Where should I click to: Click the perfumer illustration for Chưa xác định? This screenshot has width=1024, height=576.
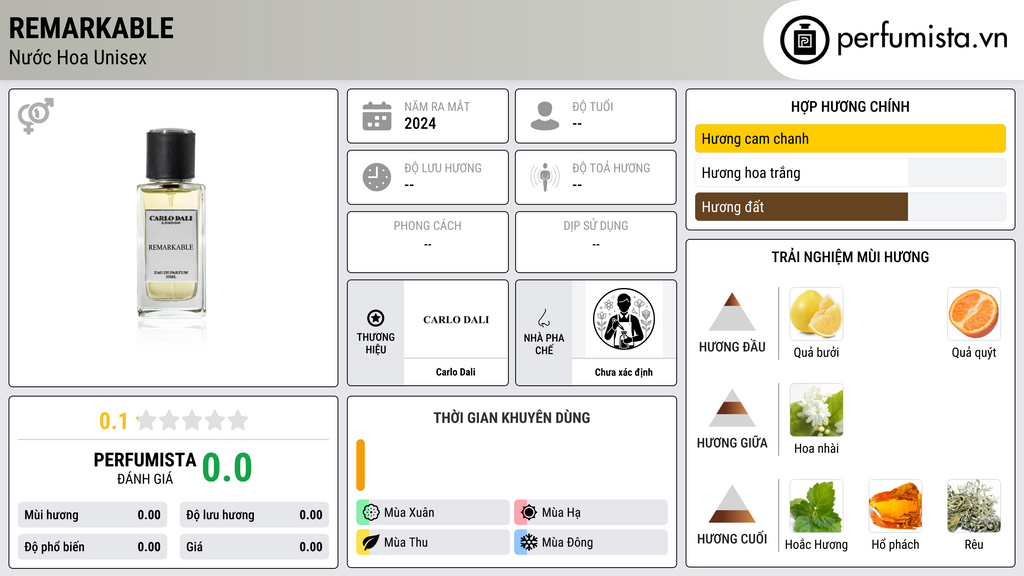[624, 319]
